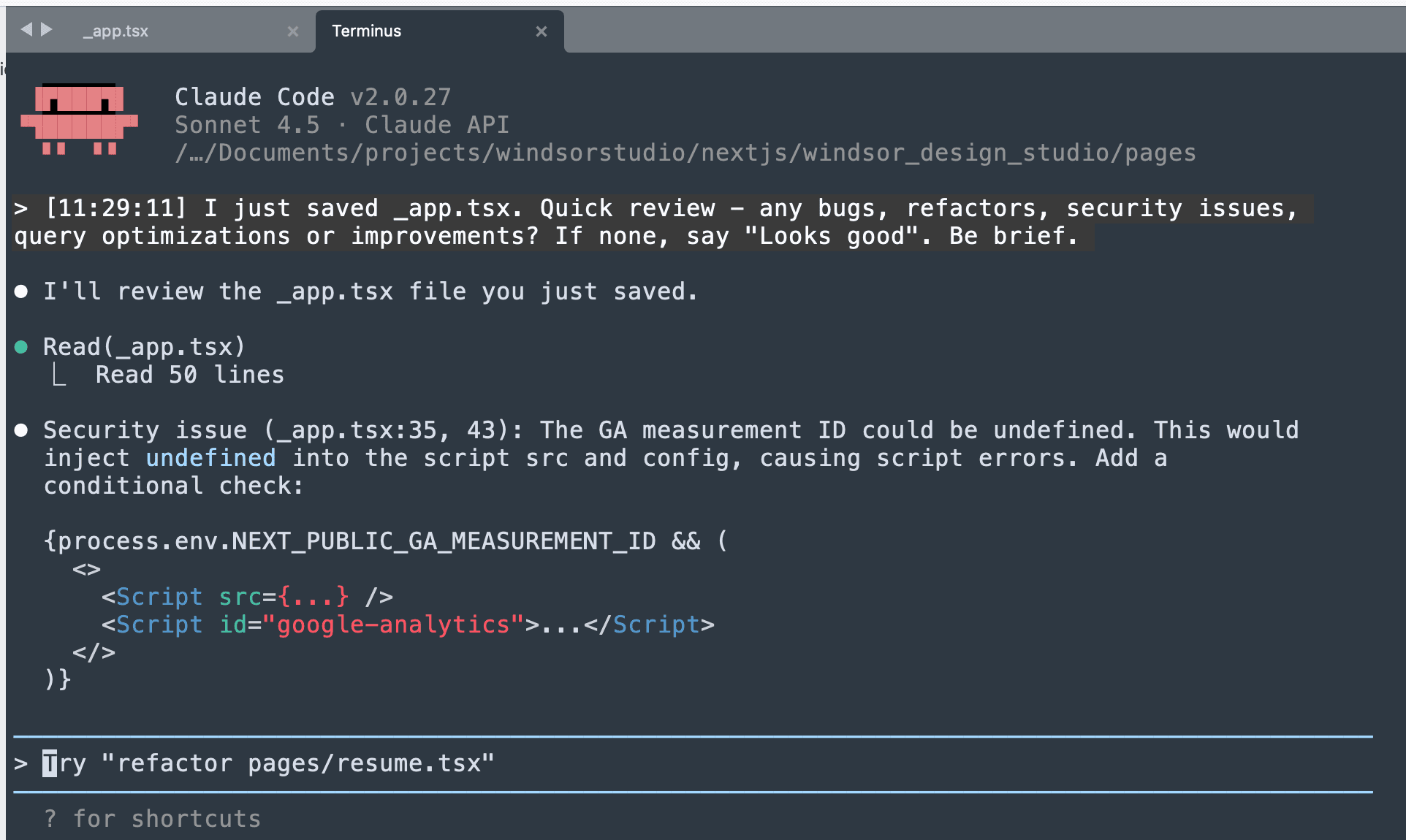Click the prompt input field with Try placeholder
1406x840 pixels.
(269, 763)
